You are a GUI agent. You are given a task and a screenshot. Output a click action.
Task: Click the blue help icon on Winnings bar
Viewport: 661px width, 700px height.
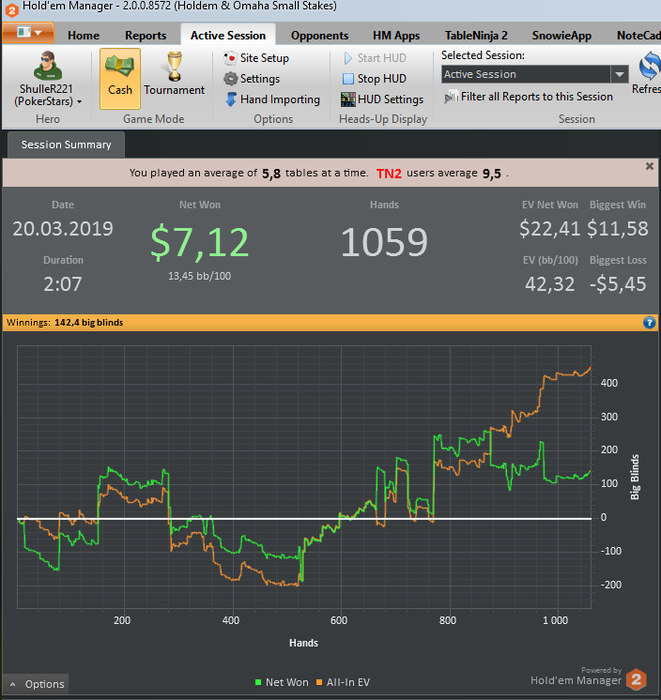coord(649,322)
